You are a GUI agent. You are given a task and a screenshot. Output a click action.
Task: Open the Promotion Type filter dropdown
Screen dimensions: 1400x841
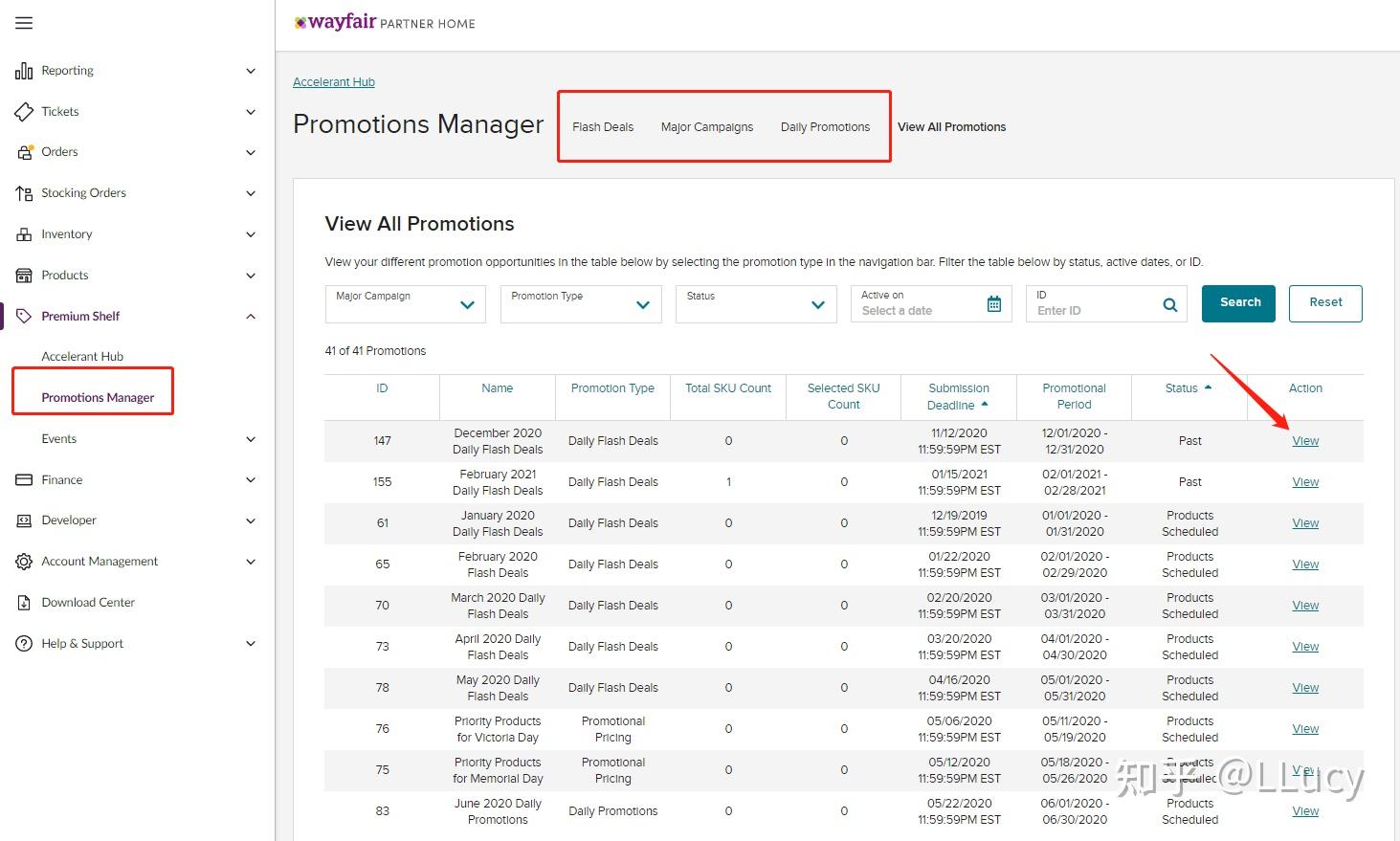point(580,304)
